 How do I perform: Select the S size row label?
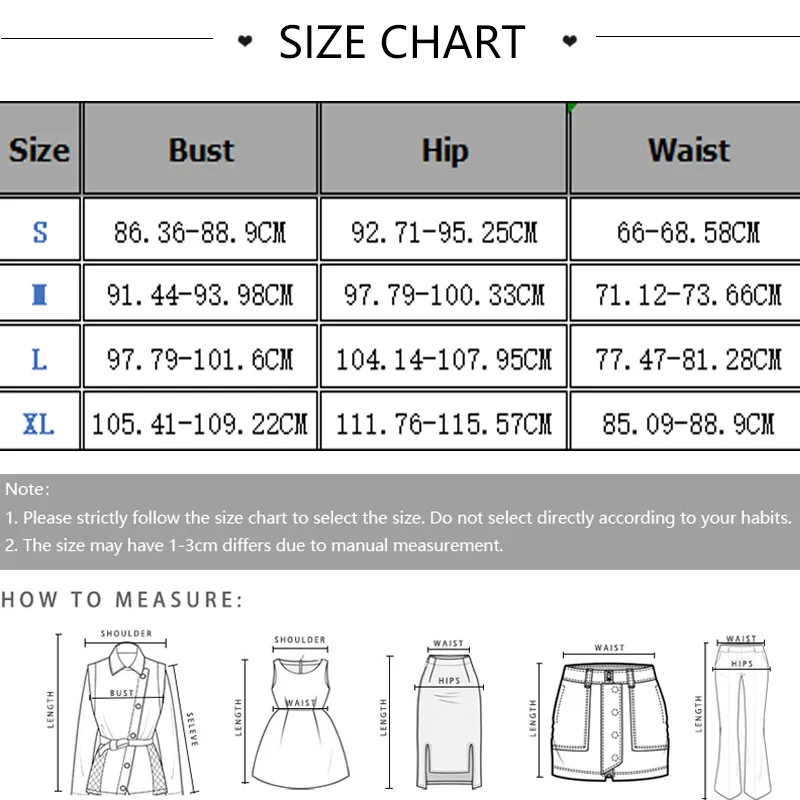40,232
